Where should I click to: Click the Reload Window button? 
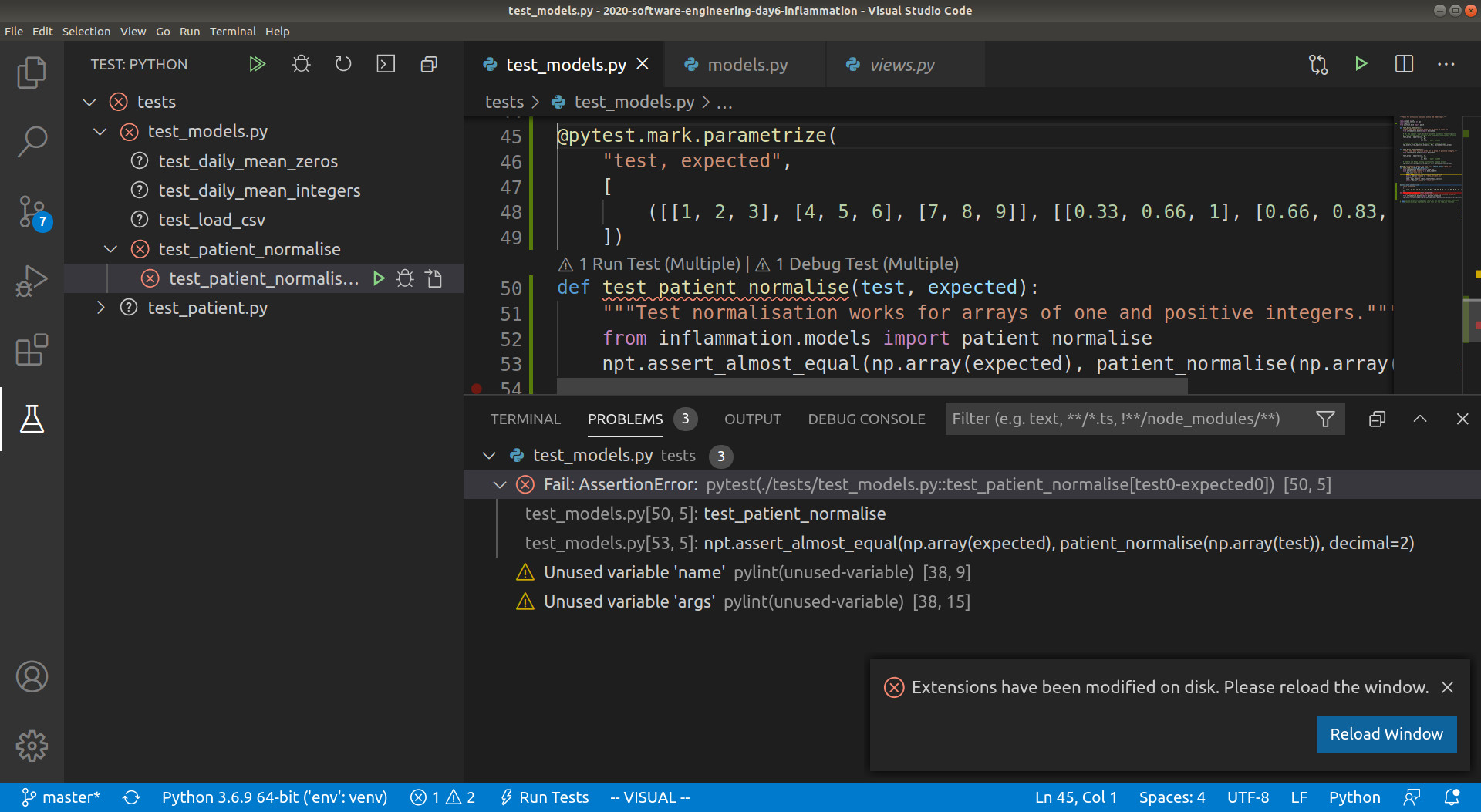point(1386,734)
